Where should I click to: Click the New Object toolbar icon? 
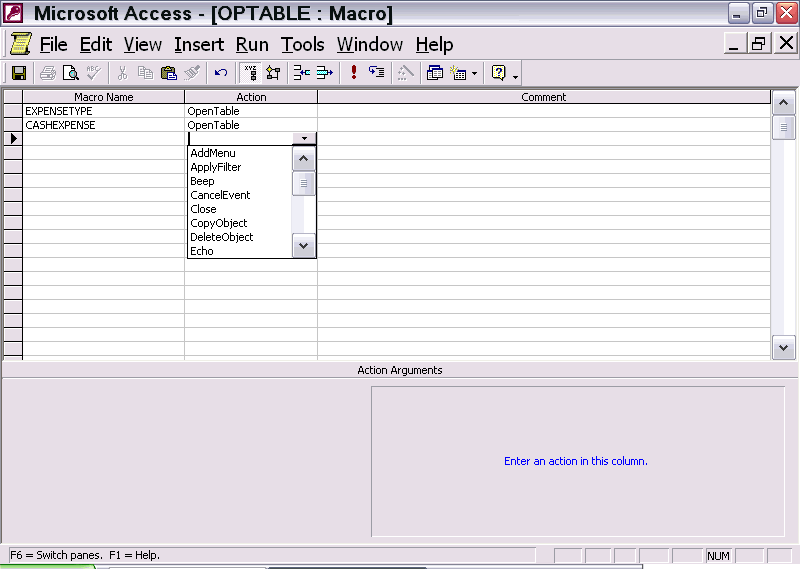coord(458,73)
